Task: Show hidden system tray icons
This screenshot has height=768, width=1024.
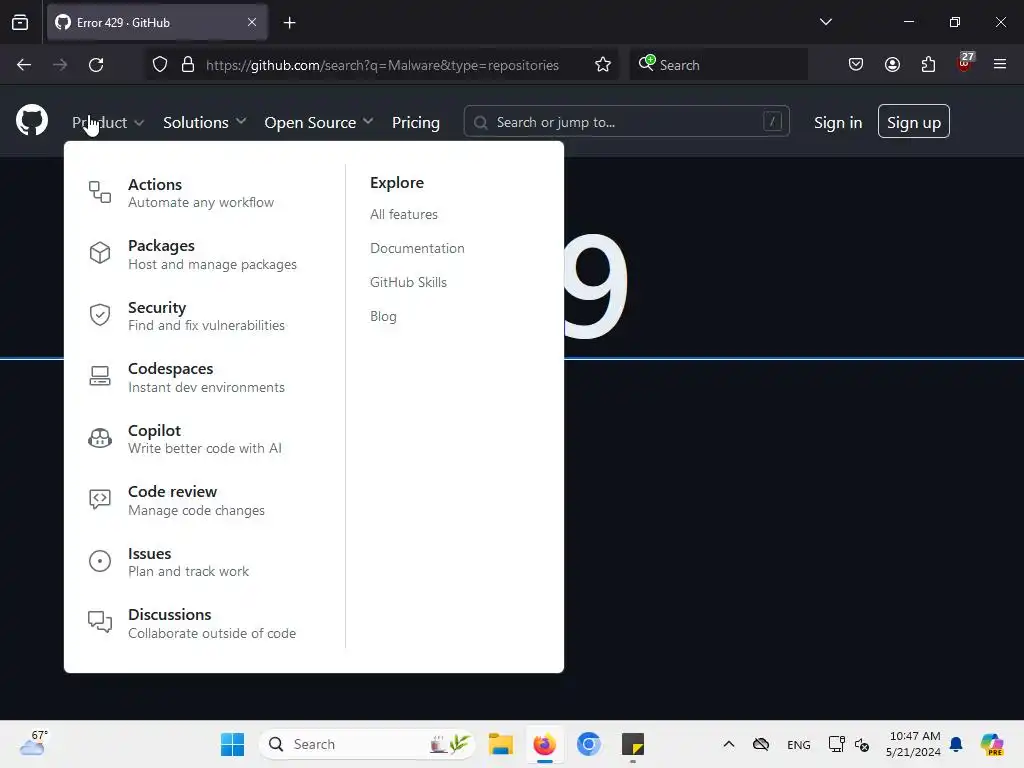Action: tap(729, 744)
